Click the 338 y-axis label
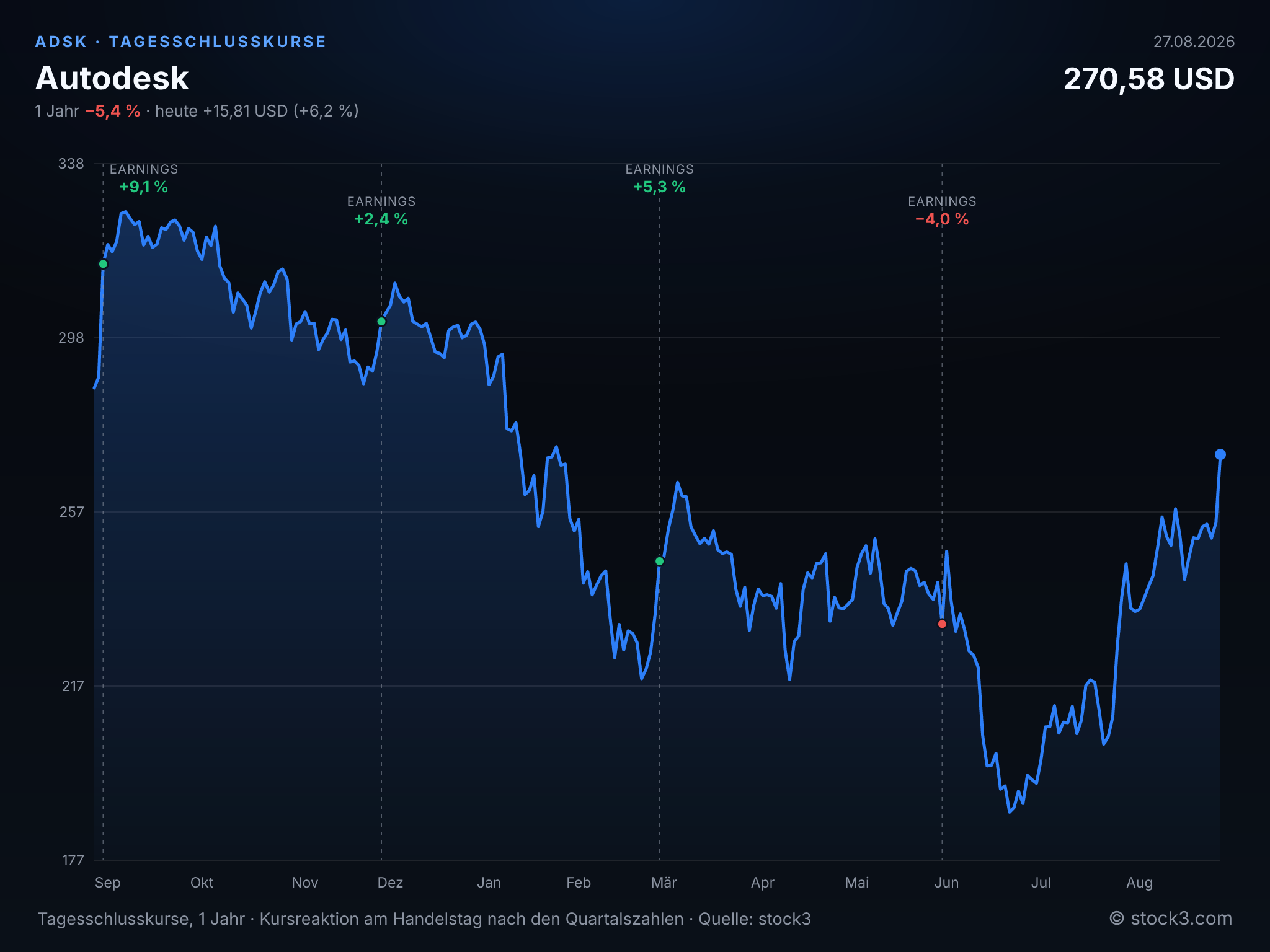Viewport: 1270px width, 952px height. tap(71, 164)
